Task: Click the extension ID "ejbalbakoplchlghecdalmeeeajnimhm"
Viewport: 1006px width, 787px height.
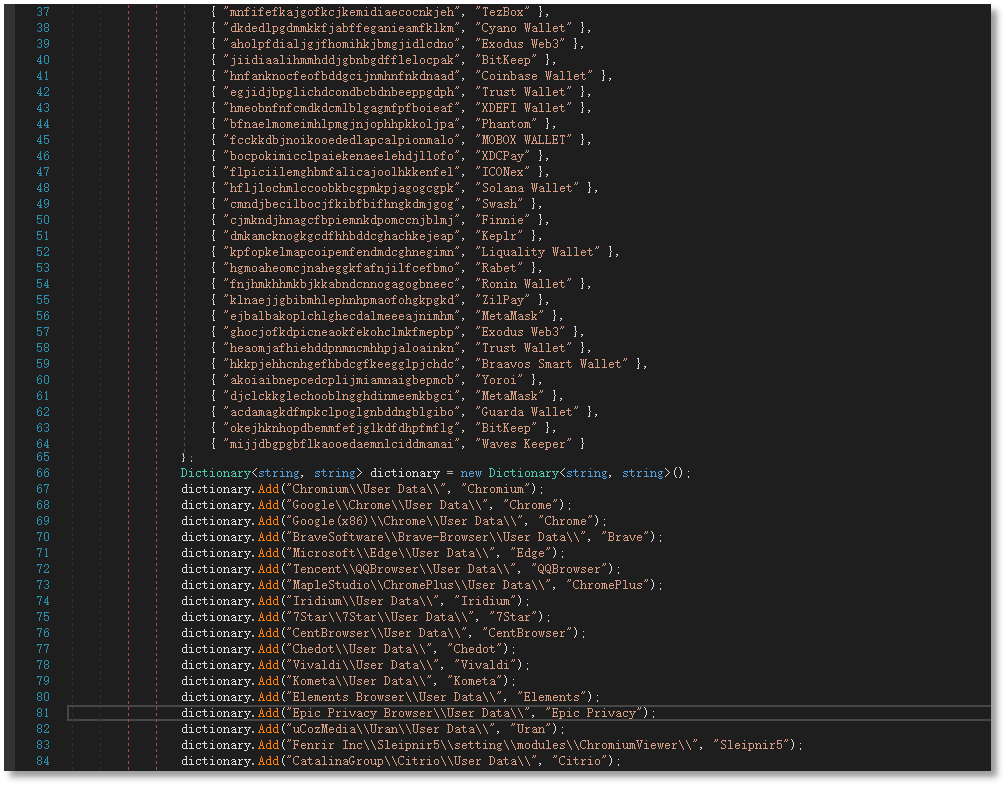Action: (x=342, y=316)
